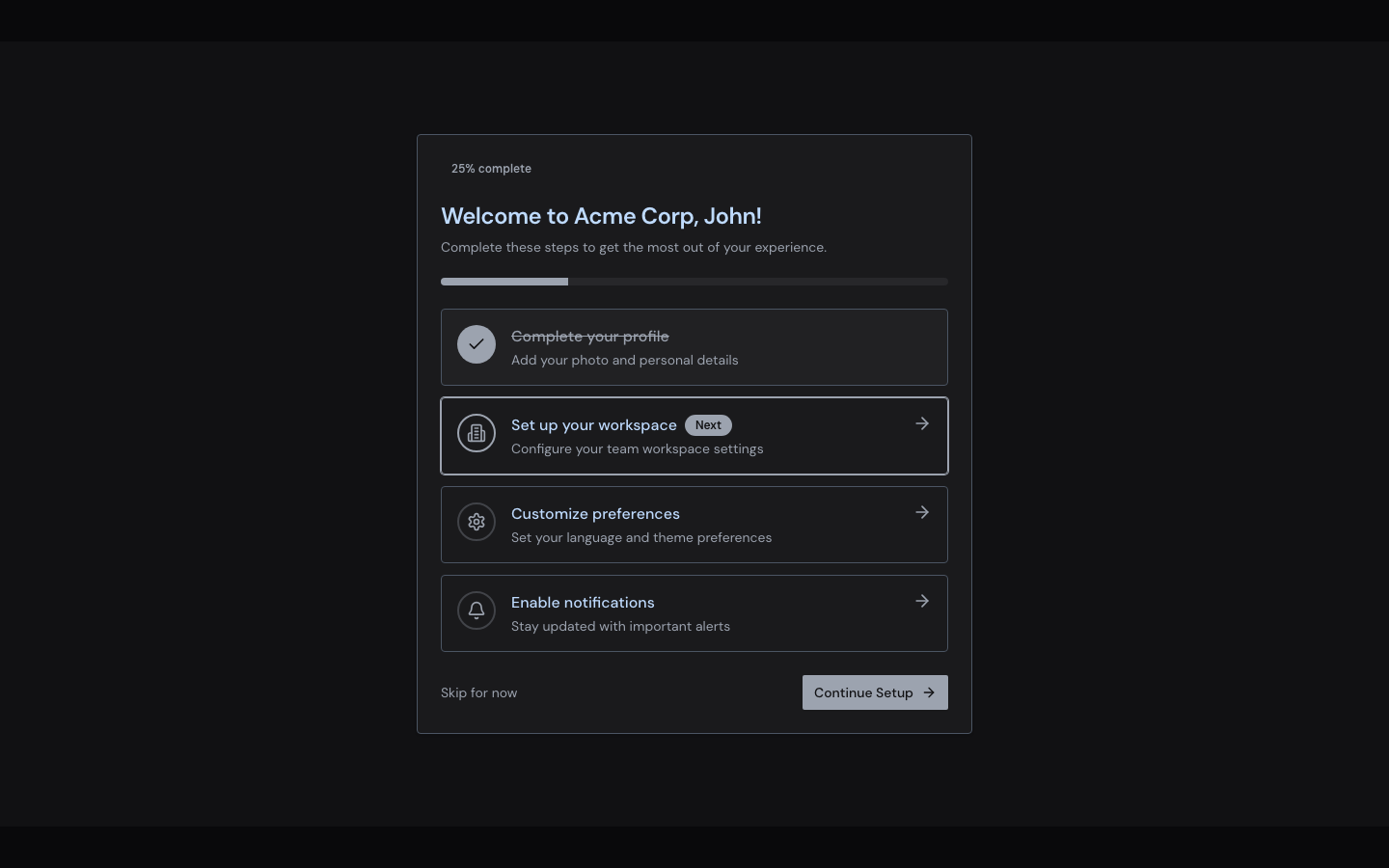Choose Skip for now

[x=478, y=692]
